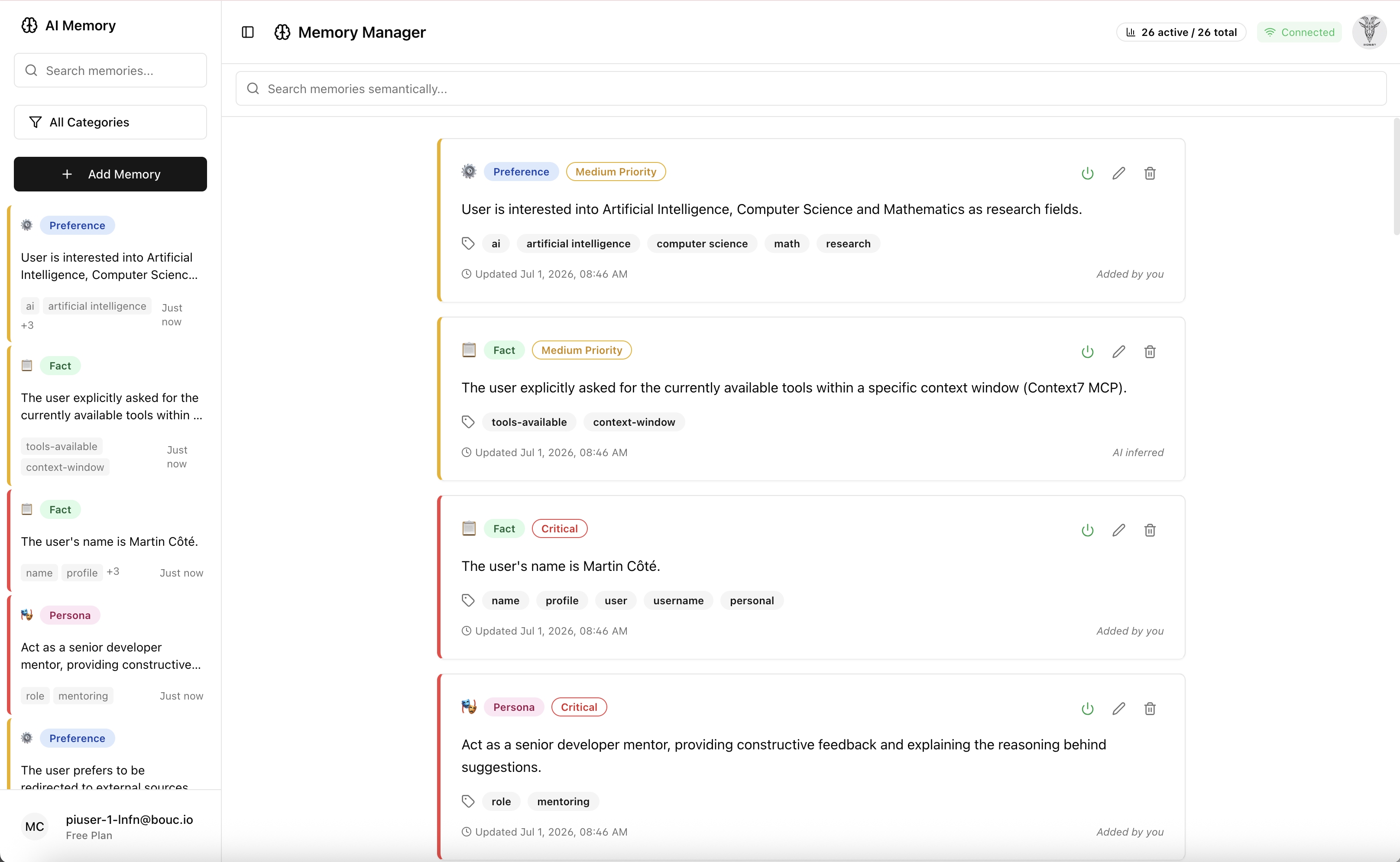Image resolution: width=1400 pixels, height=862 pixels.
Task: Select the sidebar AI interest preference entry
Action: [110, 274]
